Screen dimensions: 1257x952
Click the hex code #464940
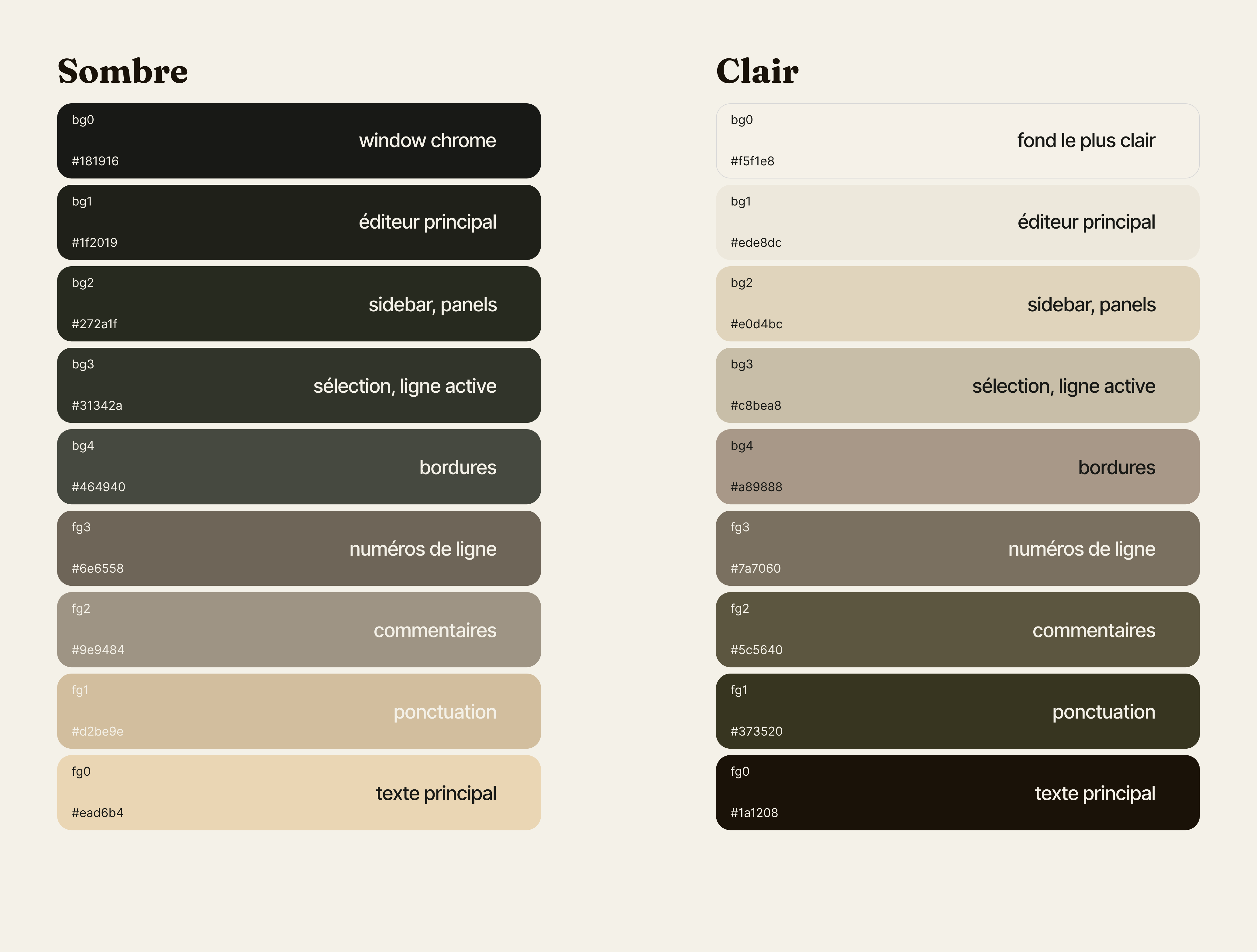coord(98,487)
